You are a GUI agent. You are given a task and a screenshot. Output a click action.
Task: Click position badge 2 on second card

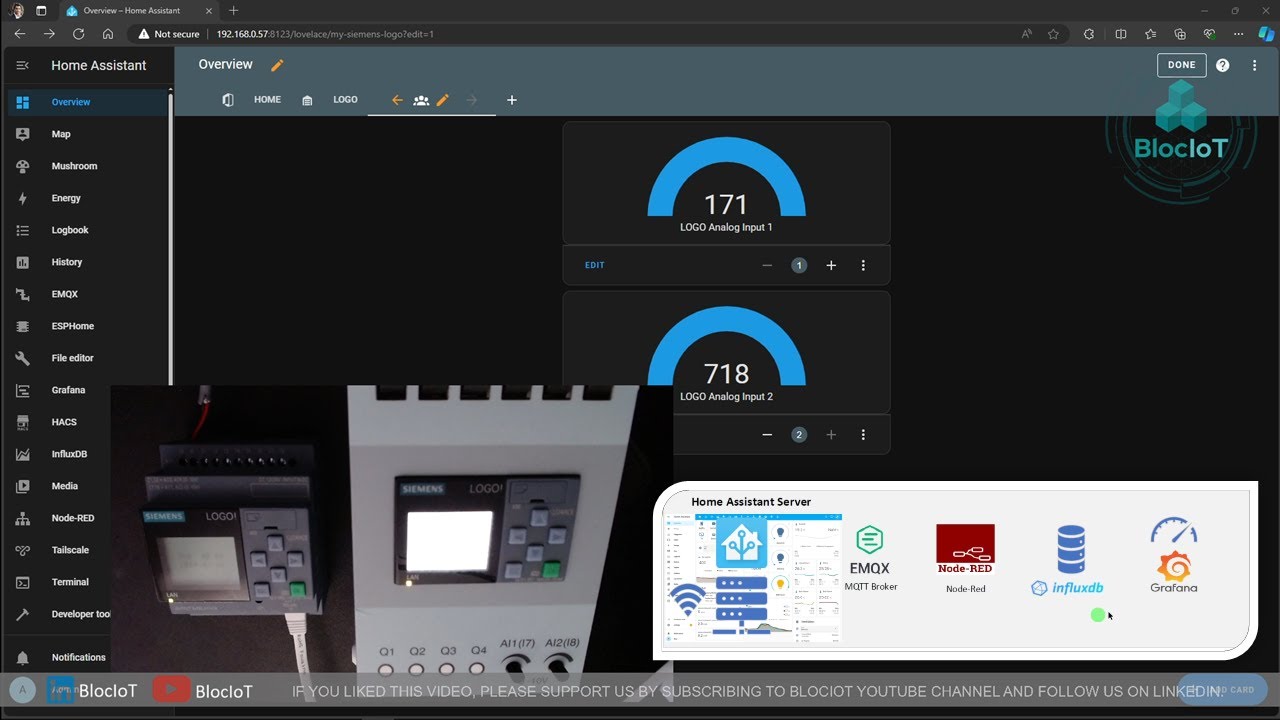pyautogui.click(x=799, y=435)
